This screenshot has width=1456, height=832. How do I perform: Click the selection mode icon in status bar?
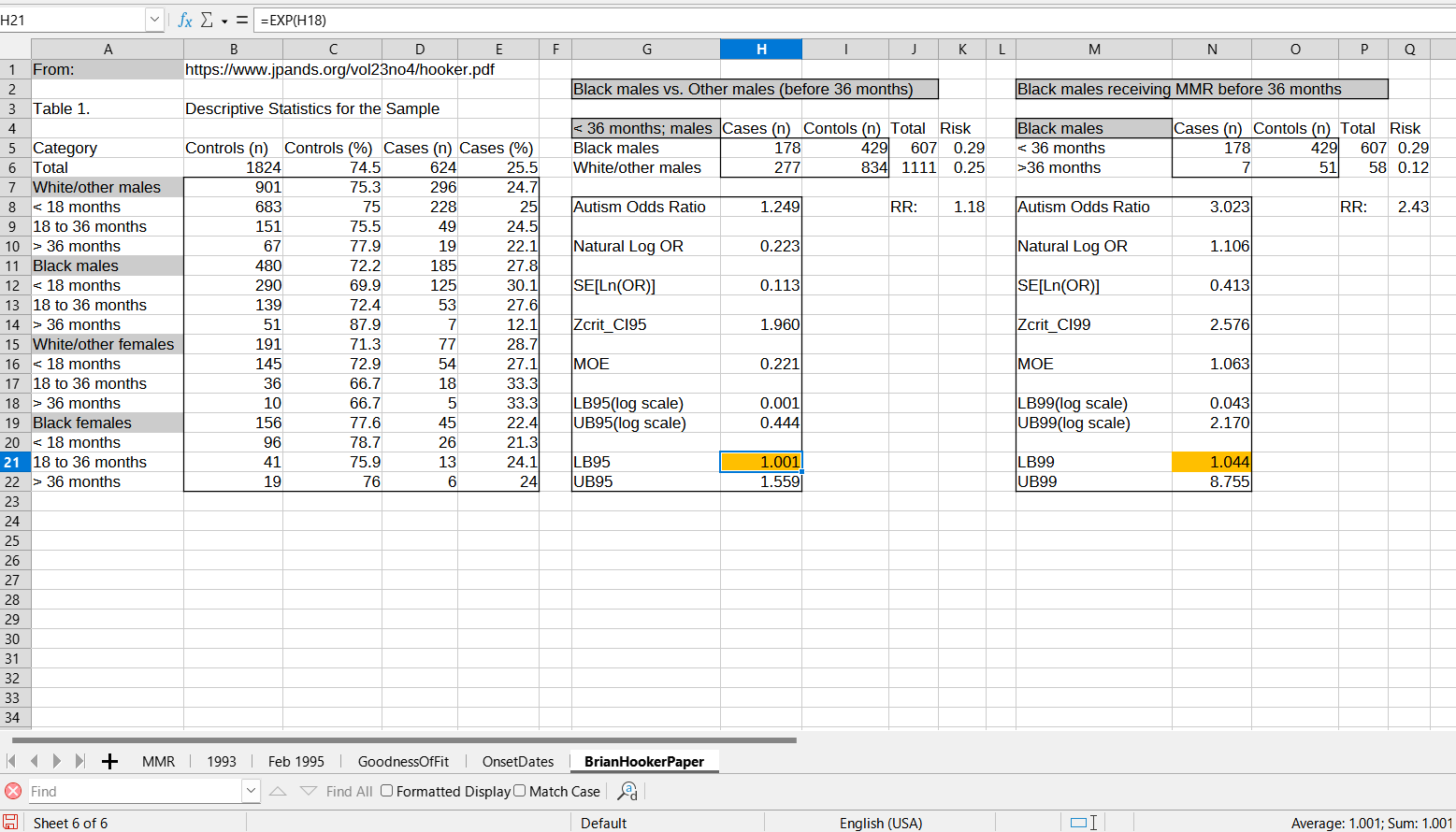(1084, 823)
